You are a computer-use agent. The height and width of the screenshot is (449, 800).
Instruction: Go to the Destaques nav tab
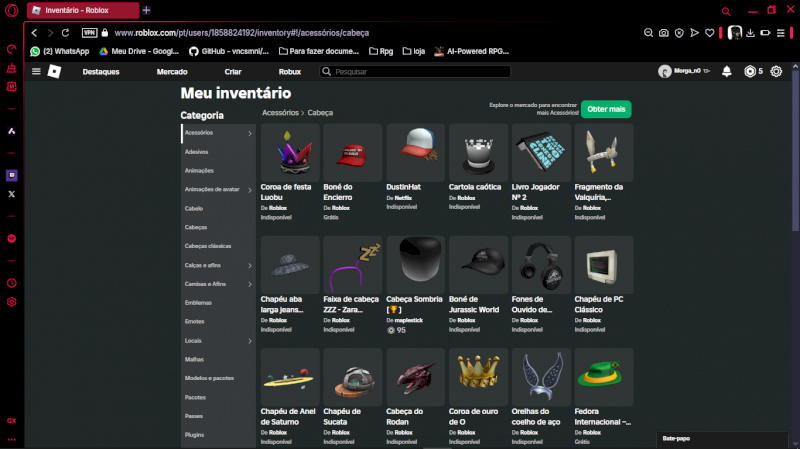click(x=101, y=71)
